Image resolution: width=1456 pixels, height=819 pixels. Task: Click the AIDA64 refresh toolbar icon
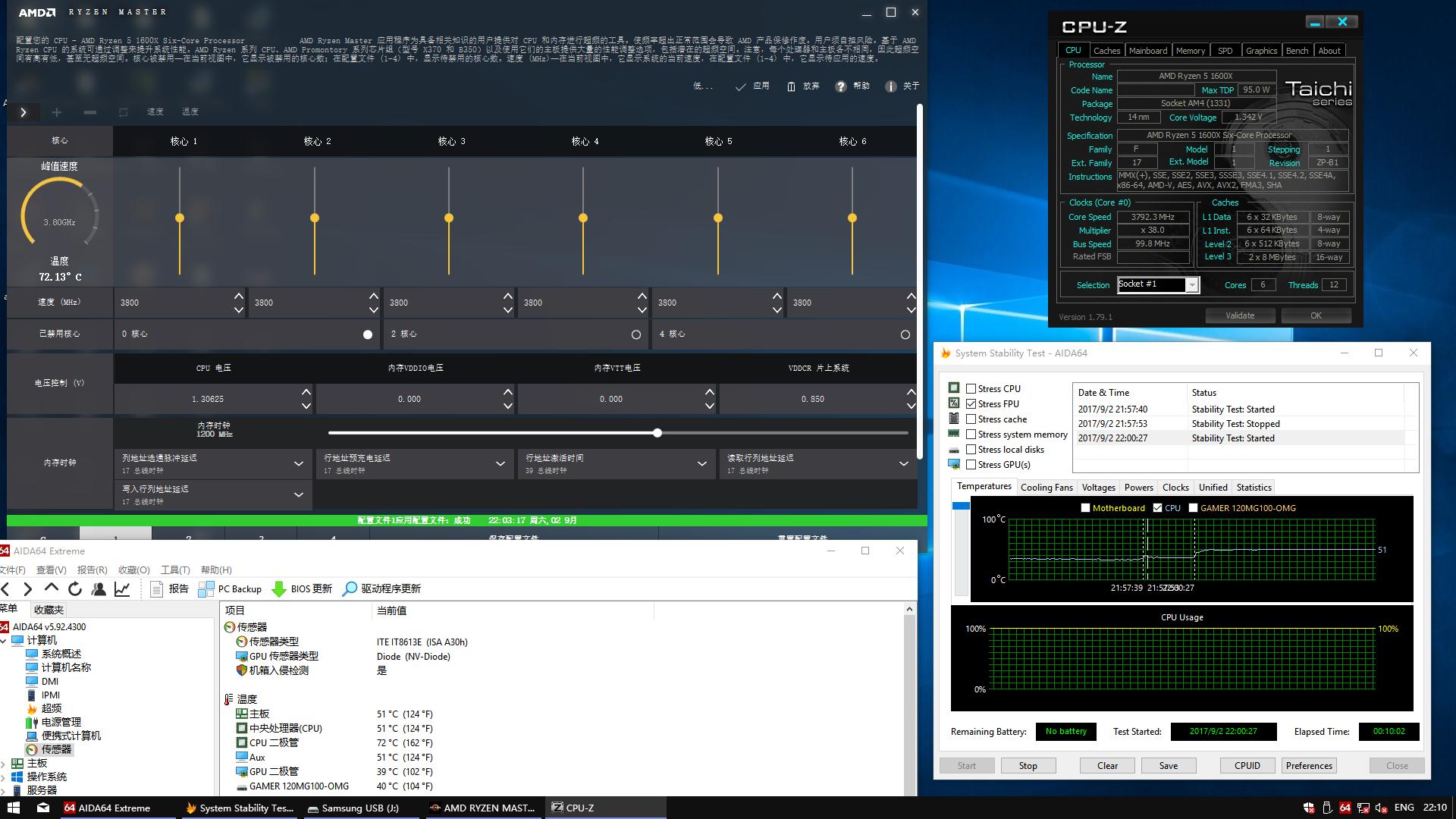click(x=74, y=588)
